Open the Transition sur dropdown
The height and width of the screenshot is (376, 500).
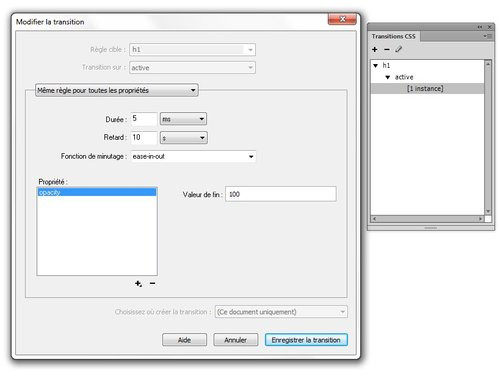[x=192, y=68]
